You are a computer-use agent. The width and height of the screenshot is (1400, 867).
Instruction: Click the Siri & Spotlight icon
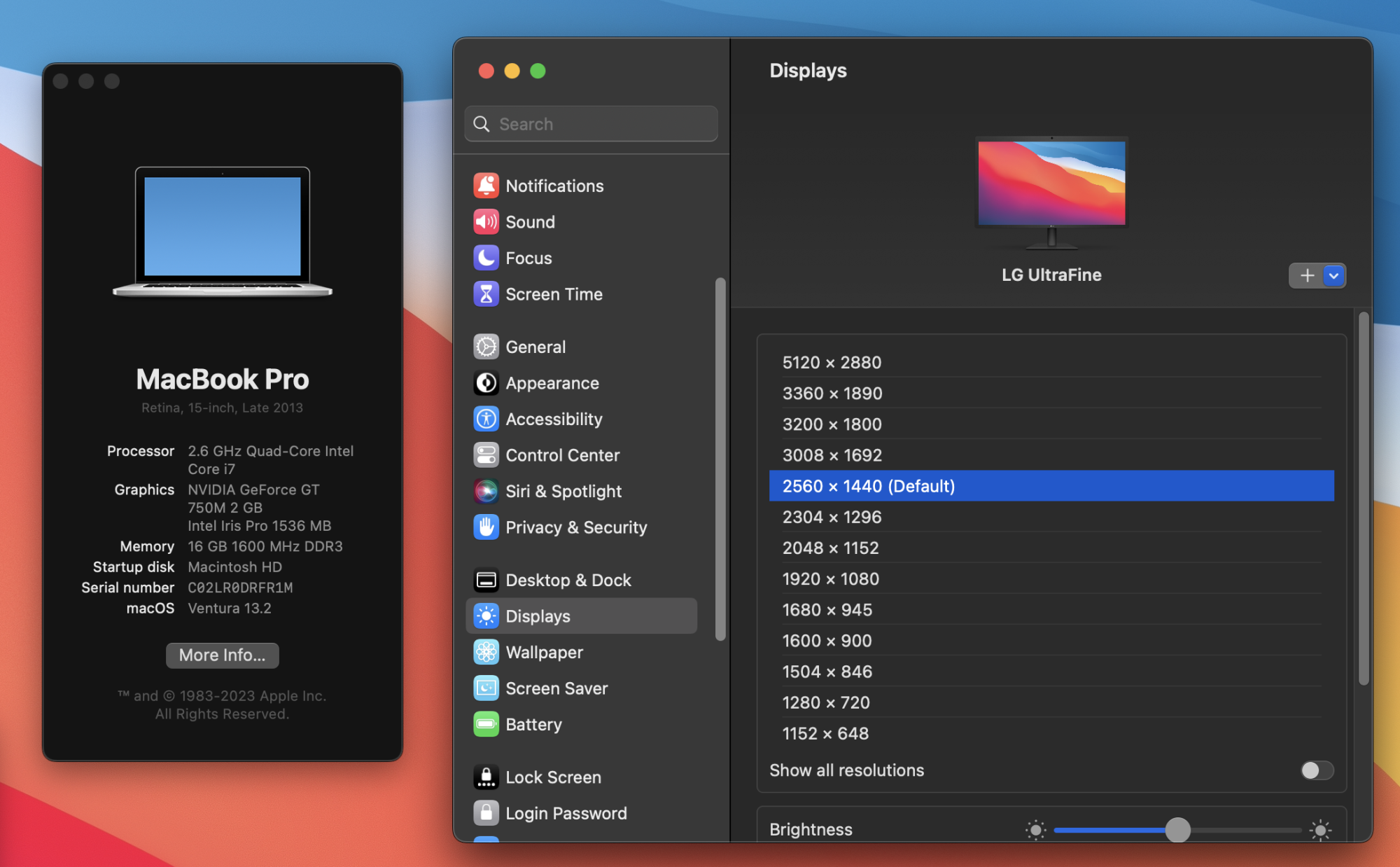(x=486, y=491)
